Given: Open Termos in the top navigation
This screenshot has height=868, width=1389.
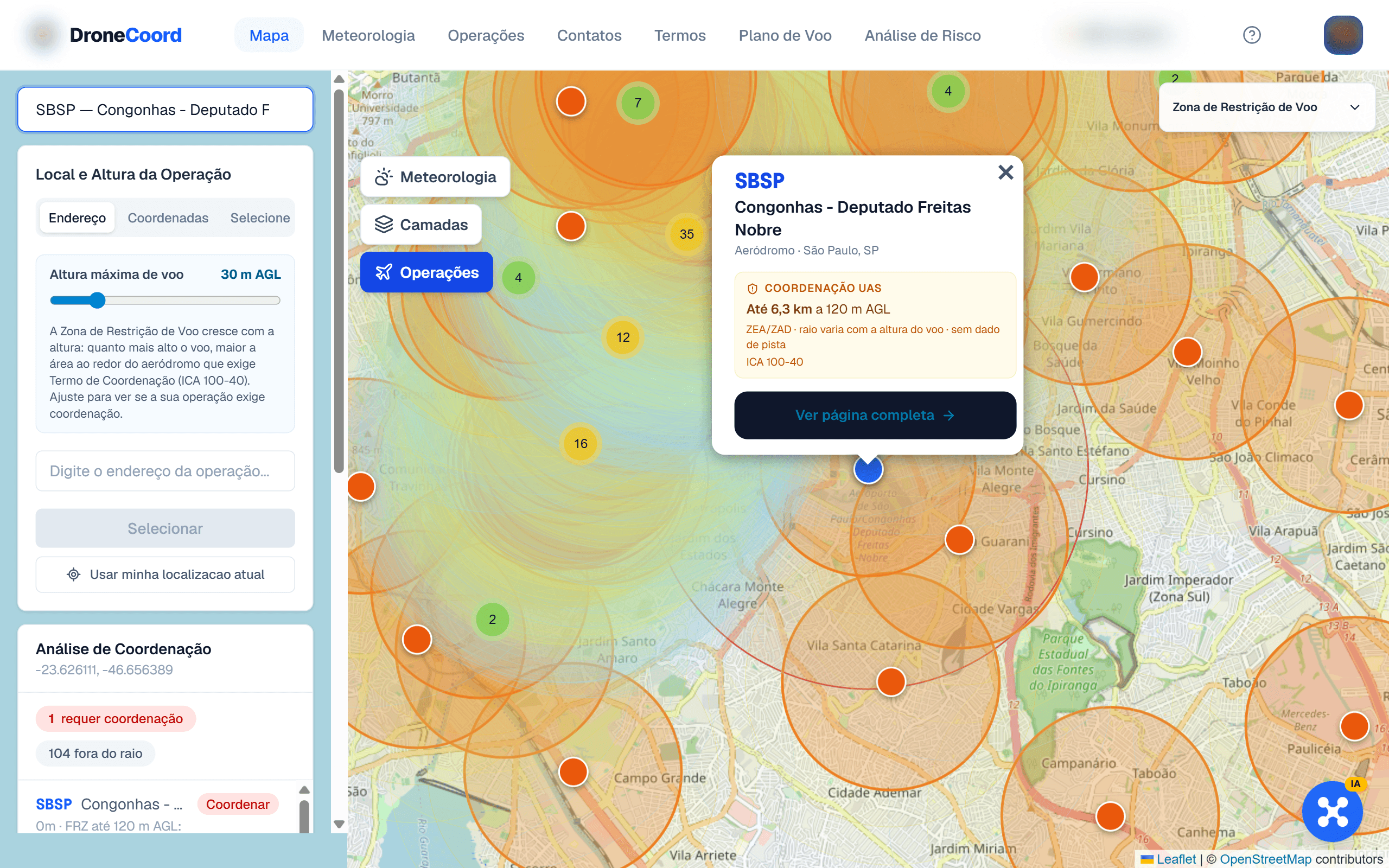Looking at the screenshot, I should click(x=679, y=35).
